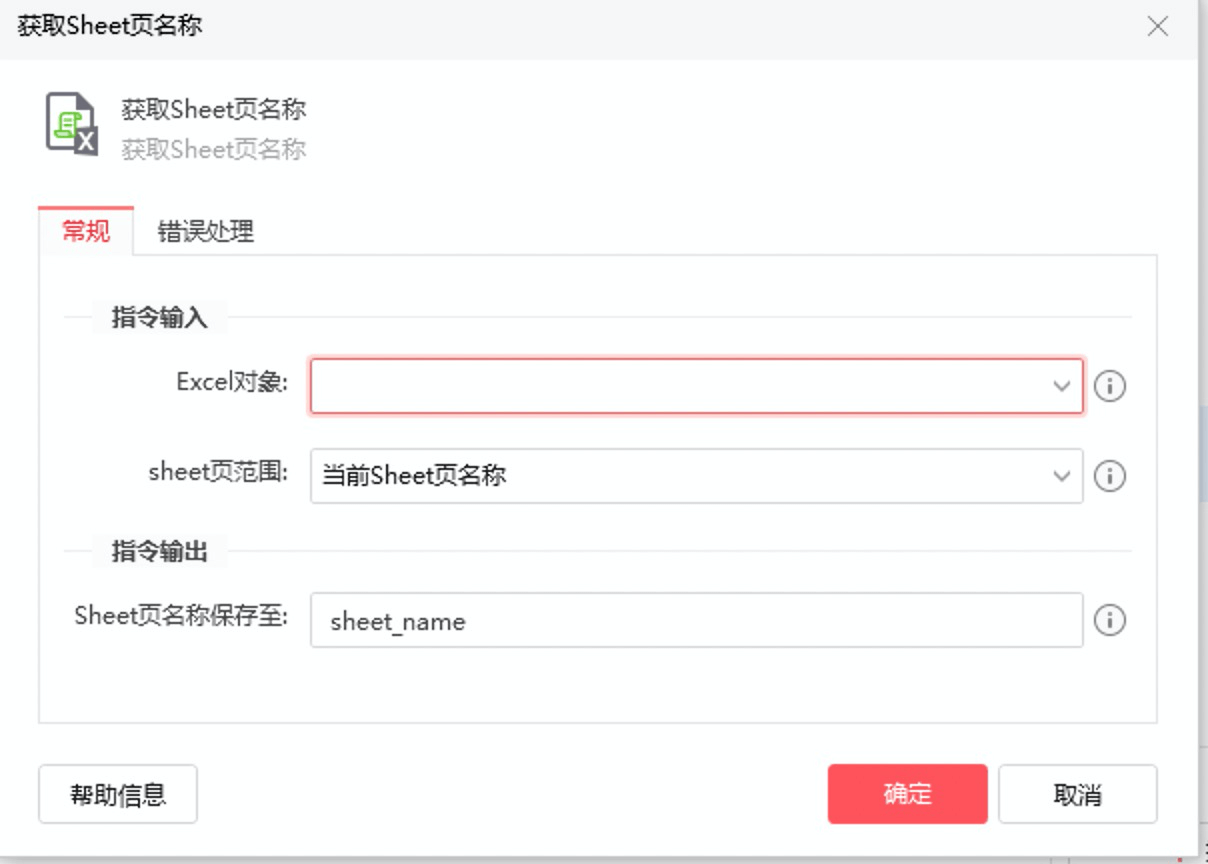The image size is (1208, 864).
Task: Expand the sheet页范围 dropdown arrow
Action: click(x=1062, y=476)
